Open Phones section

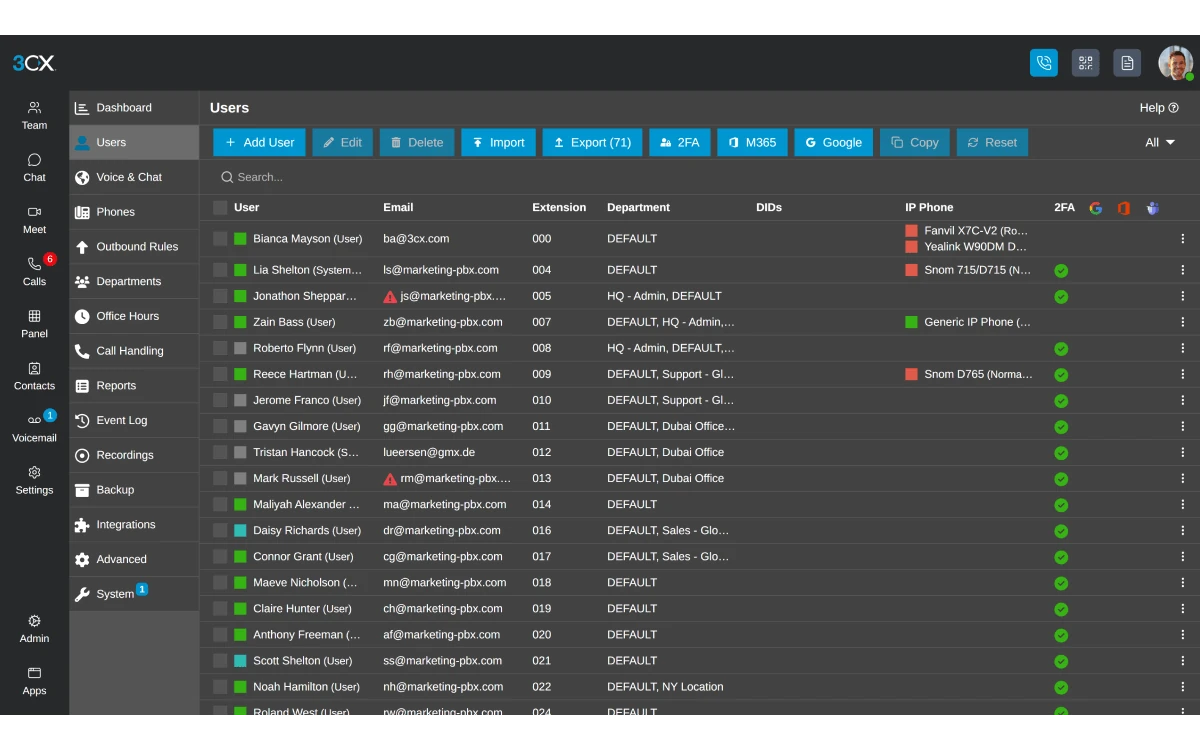(x=134, y=212)
